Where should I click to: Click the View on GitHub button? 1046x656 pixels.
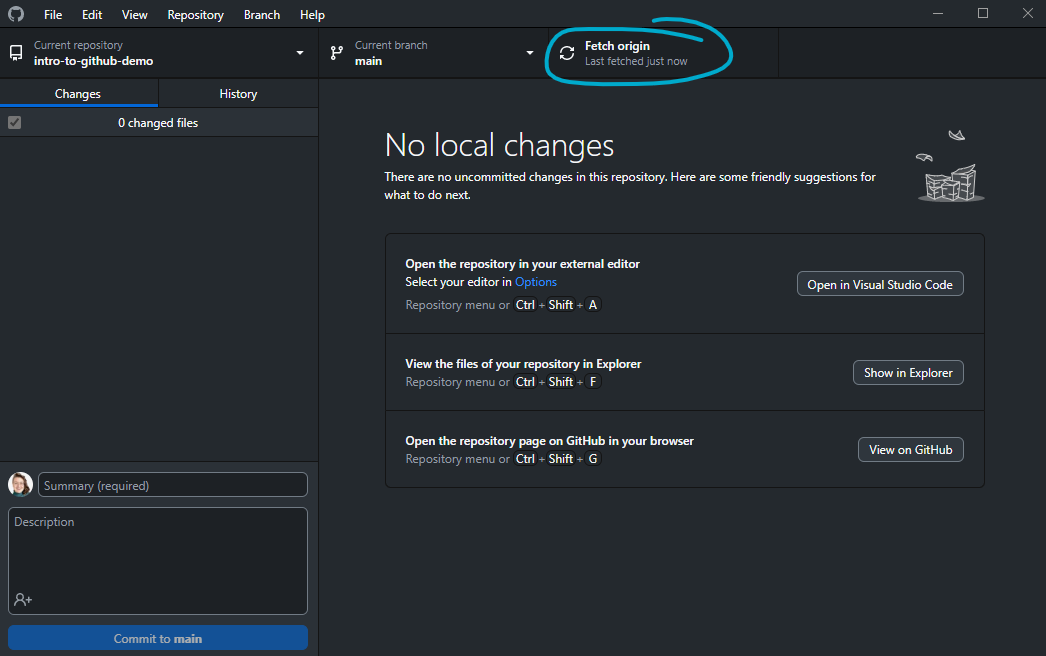(910, 450)
